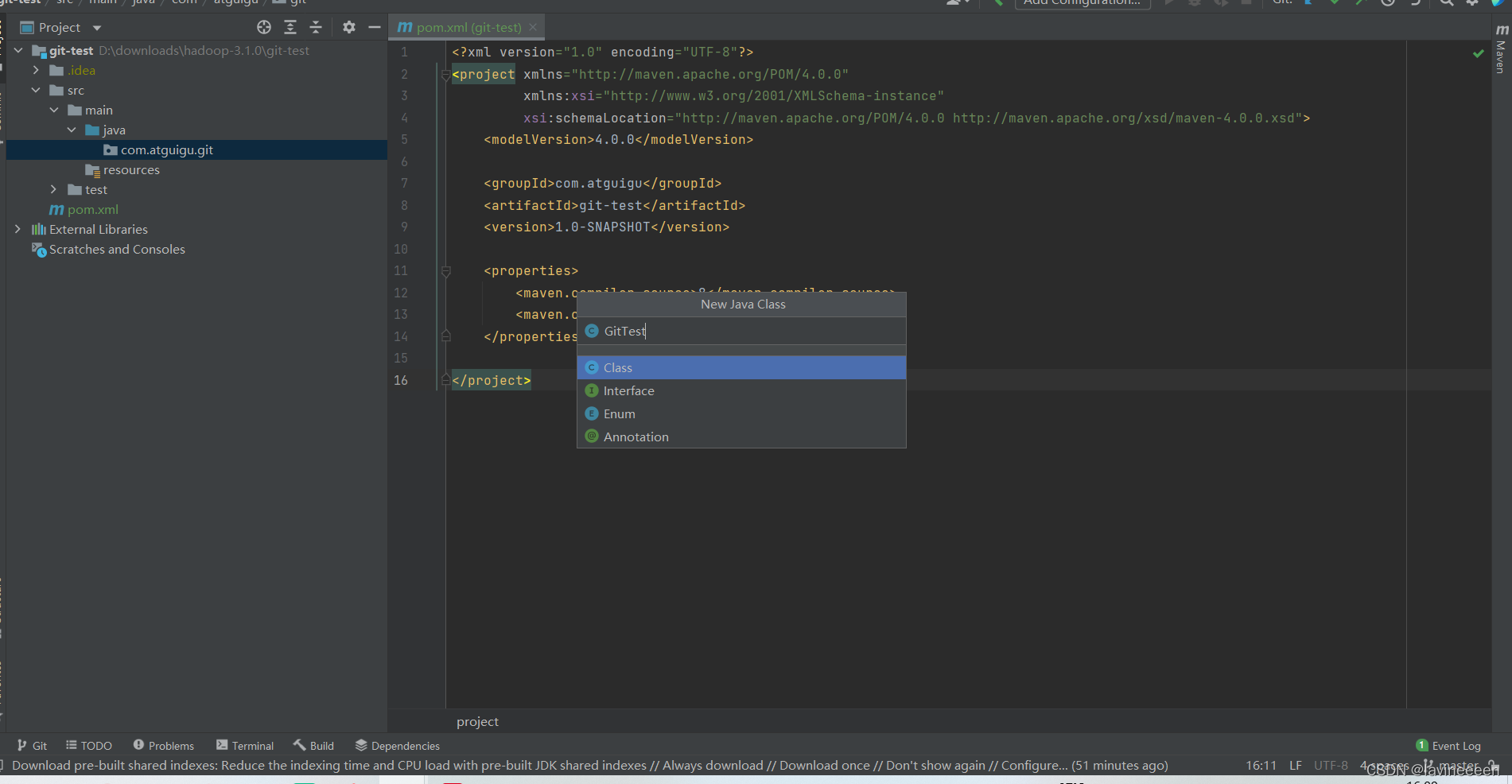Expand the .idea folder

tap(36, 70)
